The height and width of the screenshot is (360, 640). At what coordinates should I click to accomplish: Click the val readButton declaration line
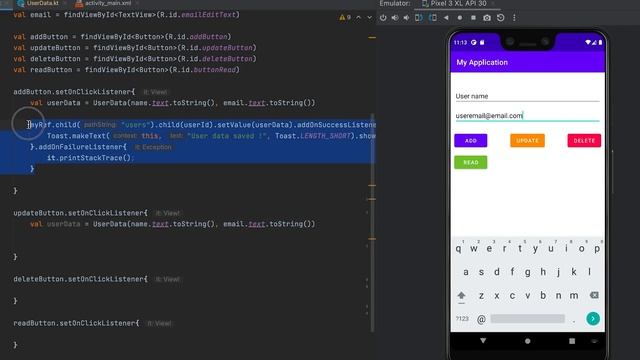tap(127, 70)
